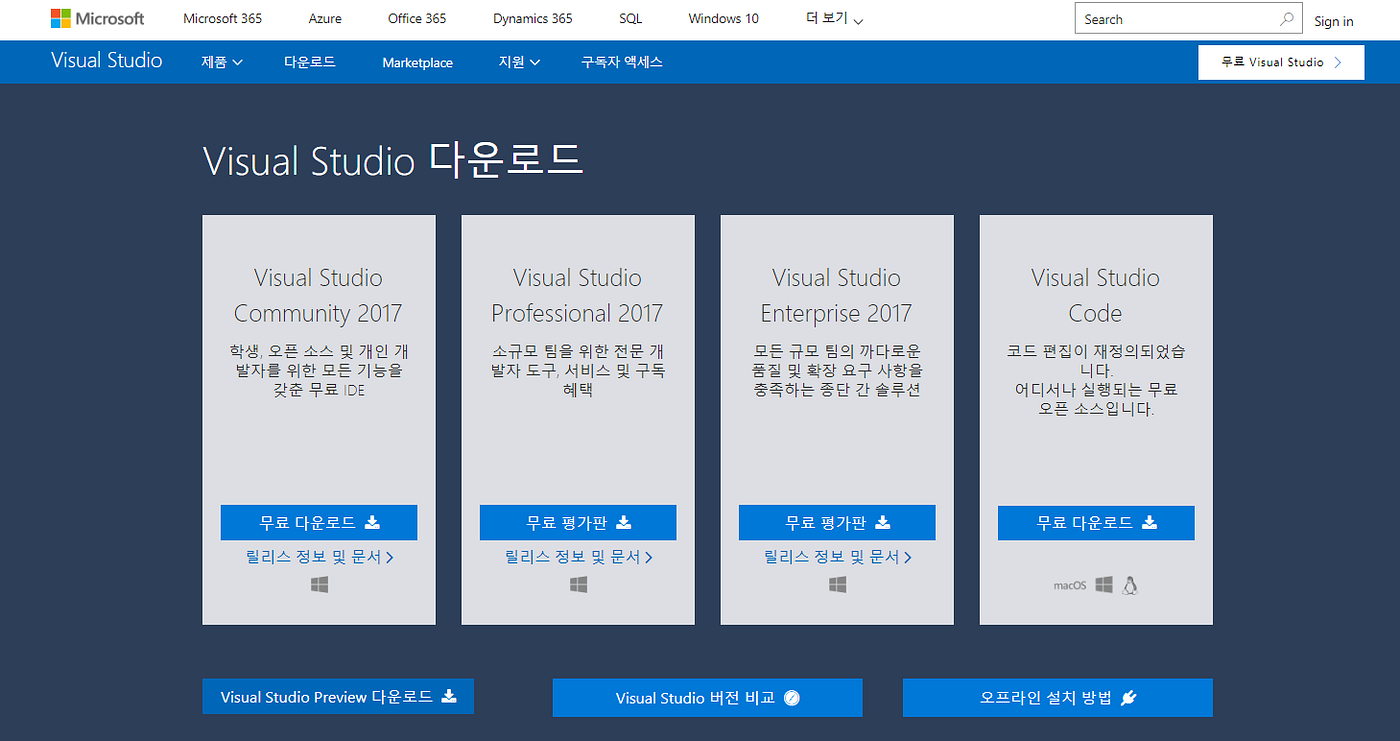Click the arrow icon on 무료 Visual Studio button
The height and width of the screenshot is (741, 1400).
point(1337,62)
